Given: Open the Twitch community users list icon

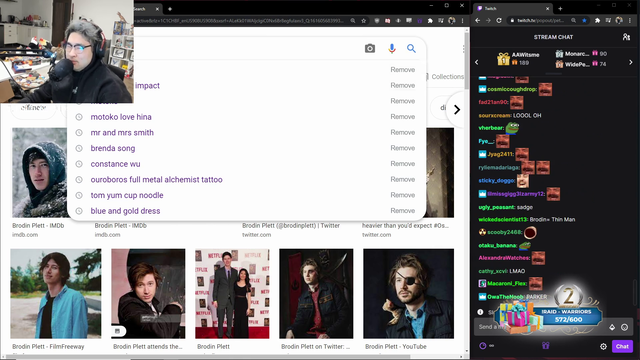Looking at the screenshot, I should 626,37.
